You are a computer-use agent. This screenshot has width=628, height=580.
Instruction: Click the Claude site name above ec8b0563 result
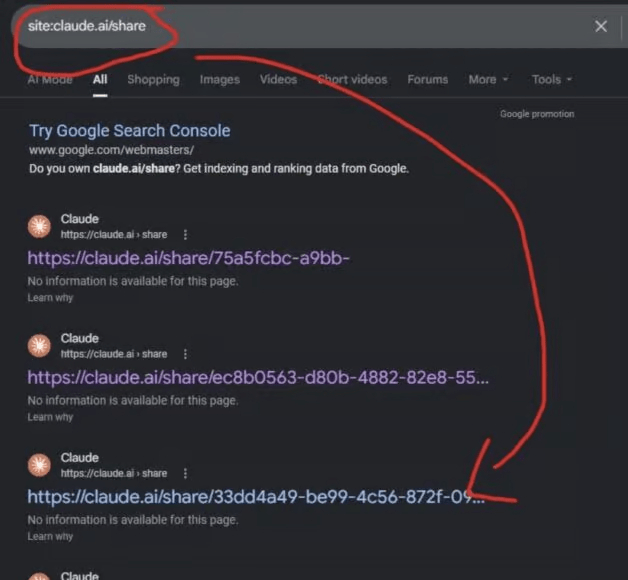tap(80, 338)
